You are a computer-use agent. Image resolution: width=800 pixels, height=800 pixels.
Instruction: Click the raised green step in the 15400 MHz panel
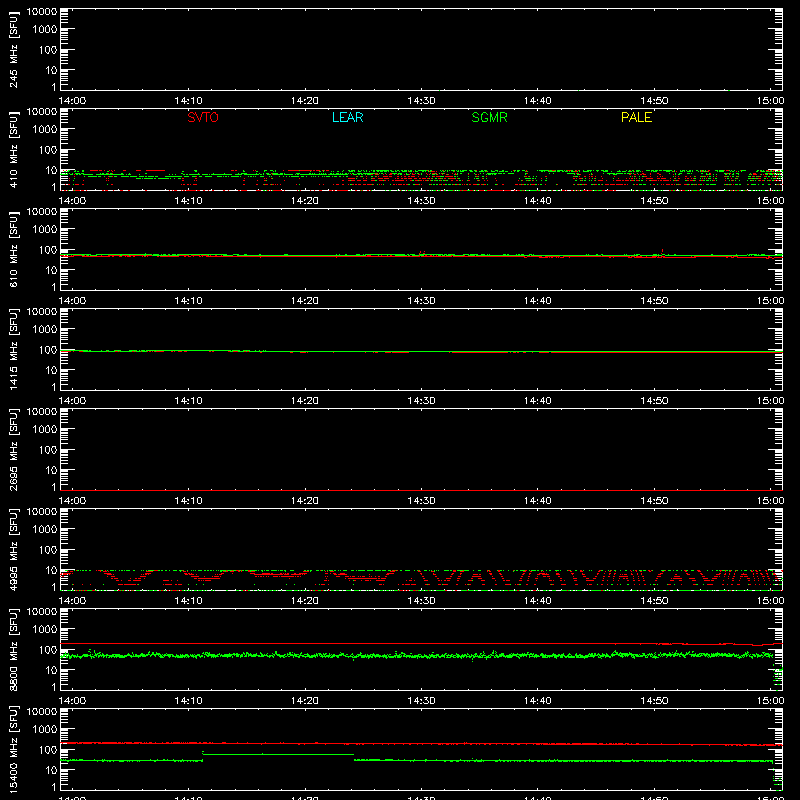tap(278, 754)
